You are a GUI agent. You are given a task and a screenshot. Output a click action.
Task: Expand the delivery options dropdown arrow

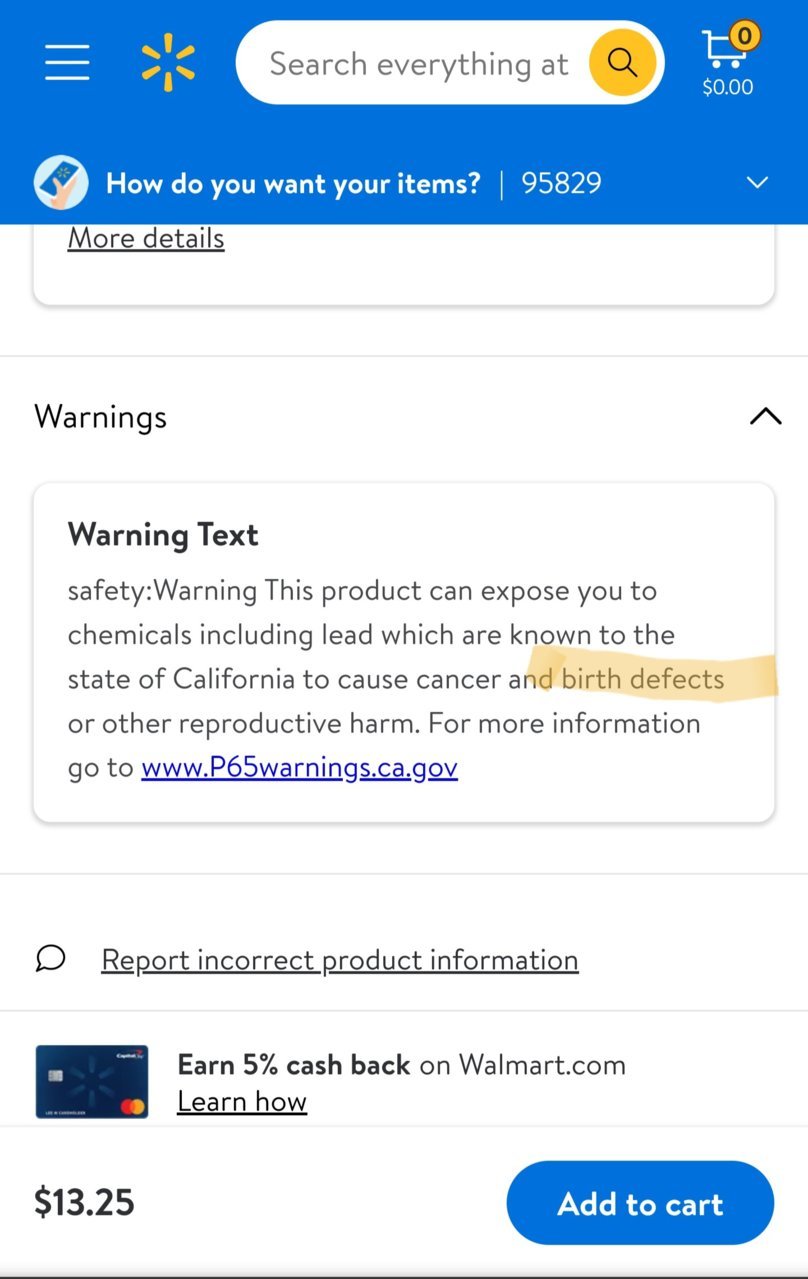[758, 183]
